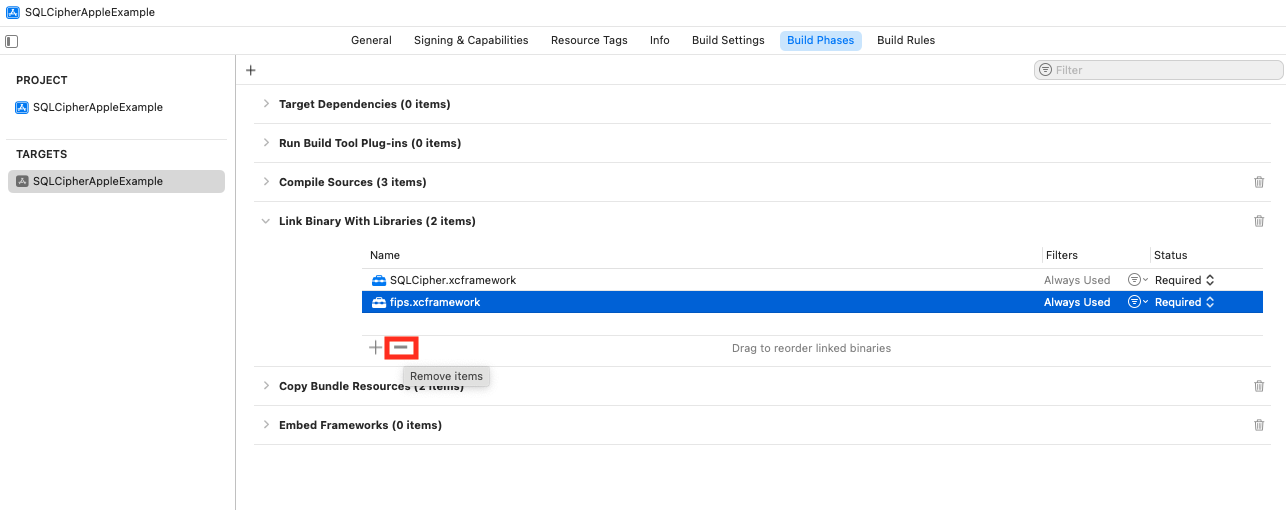Collapse the Link Binary With Libraries section
This screenshot has width=1286, height=510.
(266, 221)
